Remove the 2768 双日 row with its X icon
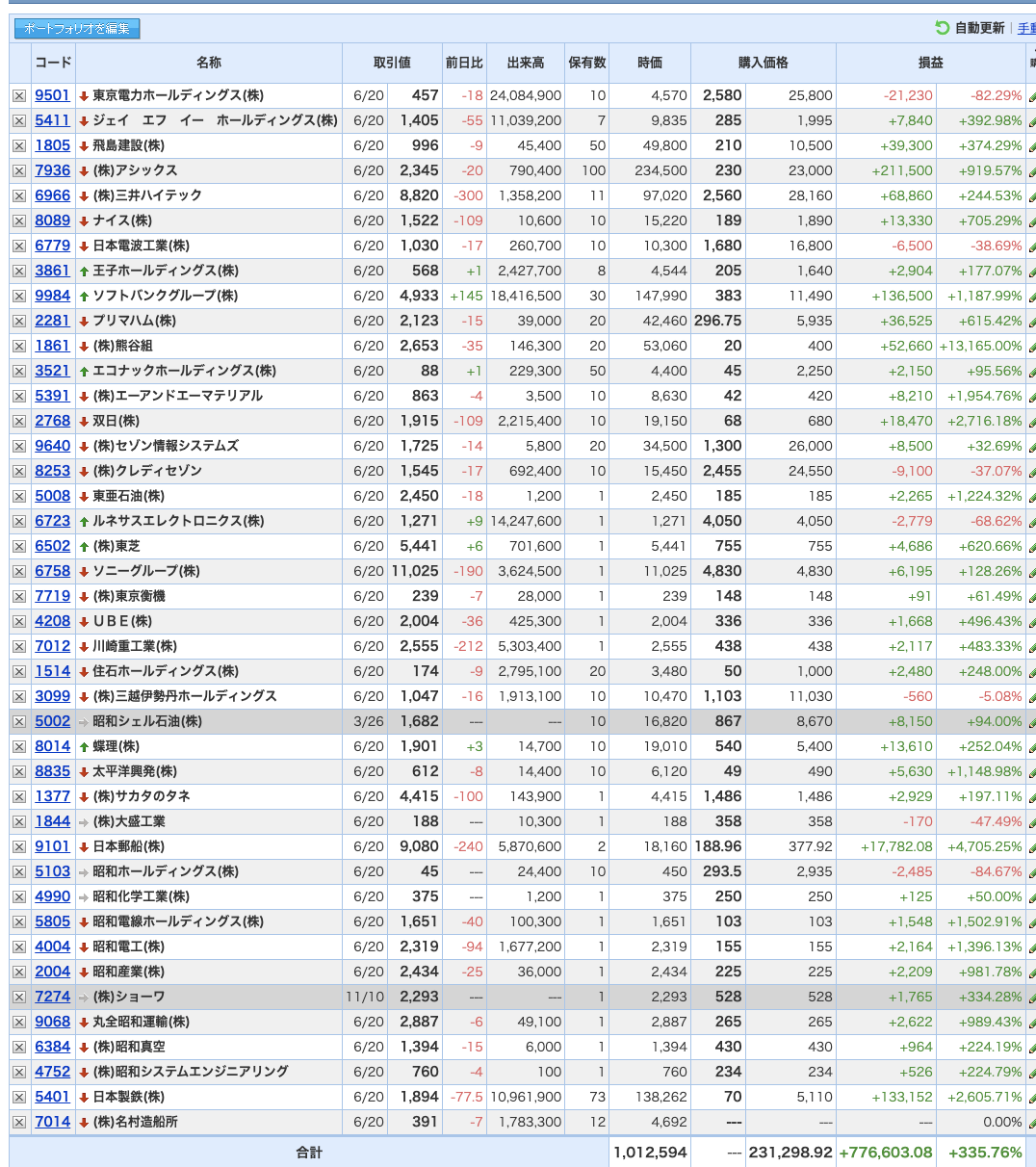 click(19, 422)
